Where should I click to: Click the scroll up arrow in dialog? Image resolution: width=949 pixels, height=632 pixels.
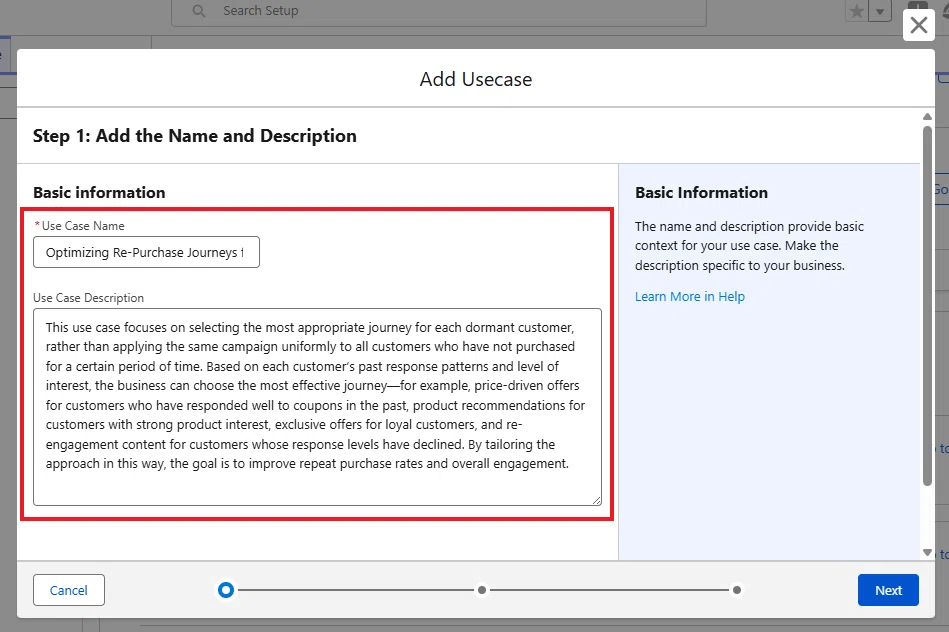(927, 116)
